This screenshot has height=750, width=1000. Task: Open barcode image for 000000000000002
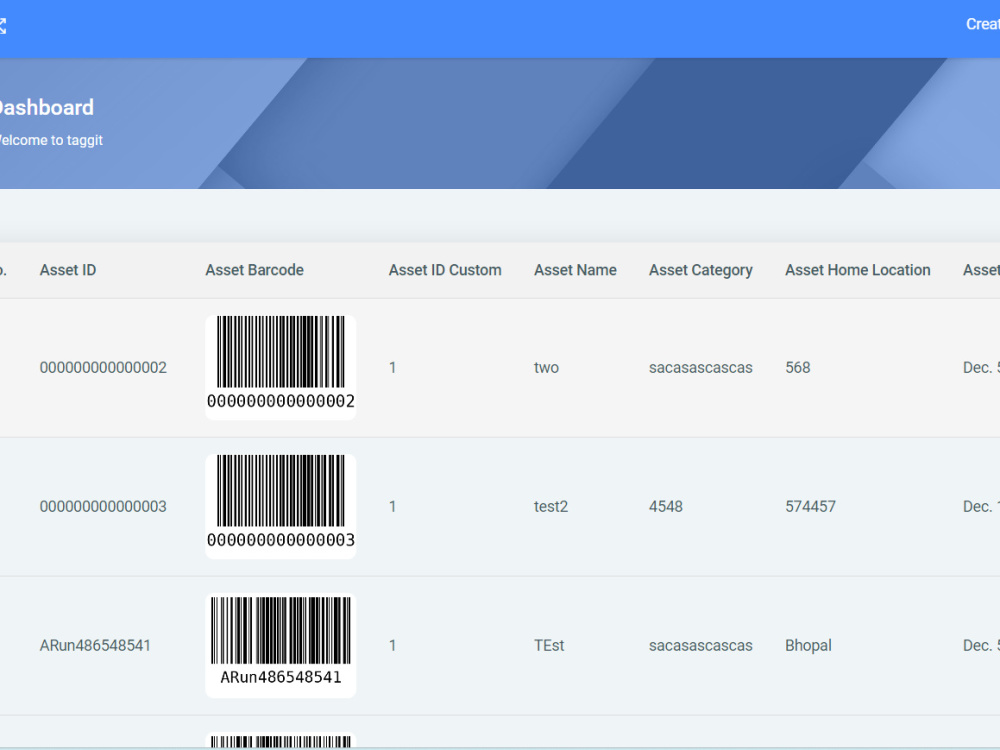281,367
